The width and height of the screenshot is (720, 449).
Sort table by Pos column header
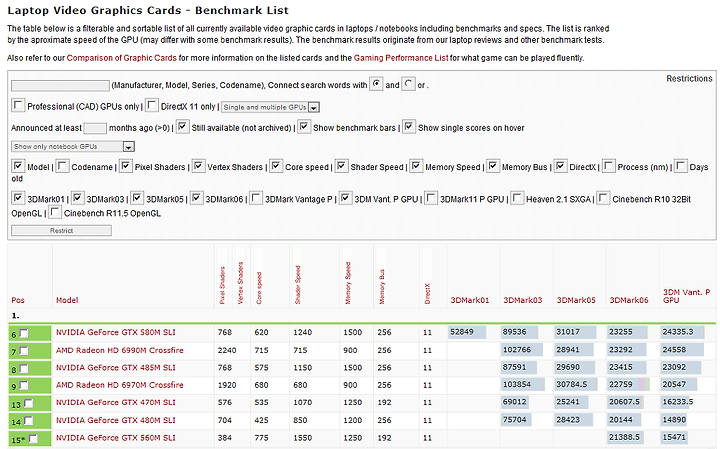click(18, 300)
